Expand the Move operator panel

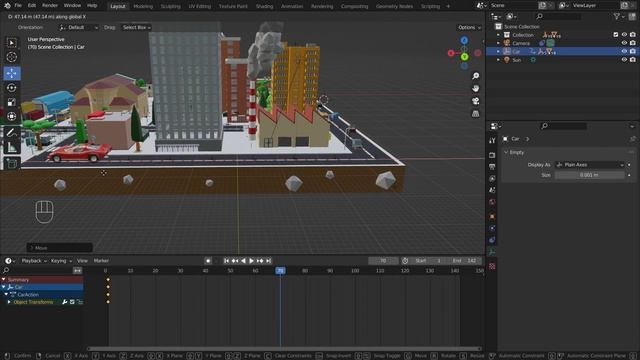click(60, 248)
